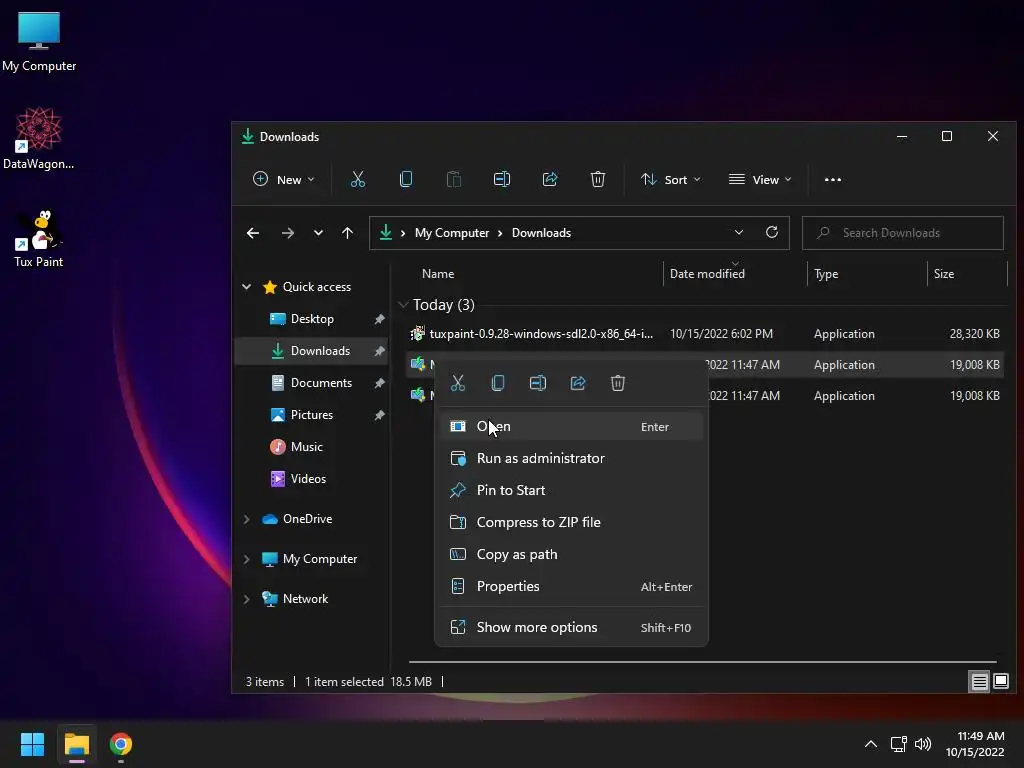Viewport: 1024px width, 768px height.
Task: Open My Computer desktop icon
Action: click(39, 42)
